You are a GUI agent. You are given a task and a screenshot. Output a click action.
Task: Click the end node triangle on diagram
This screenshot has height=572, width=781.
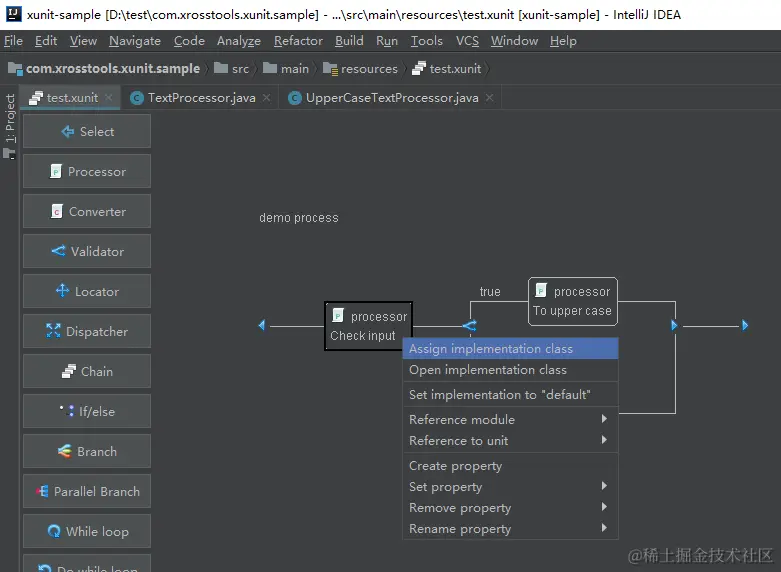pyautogui.click(x=745, y=325)
